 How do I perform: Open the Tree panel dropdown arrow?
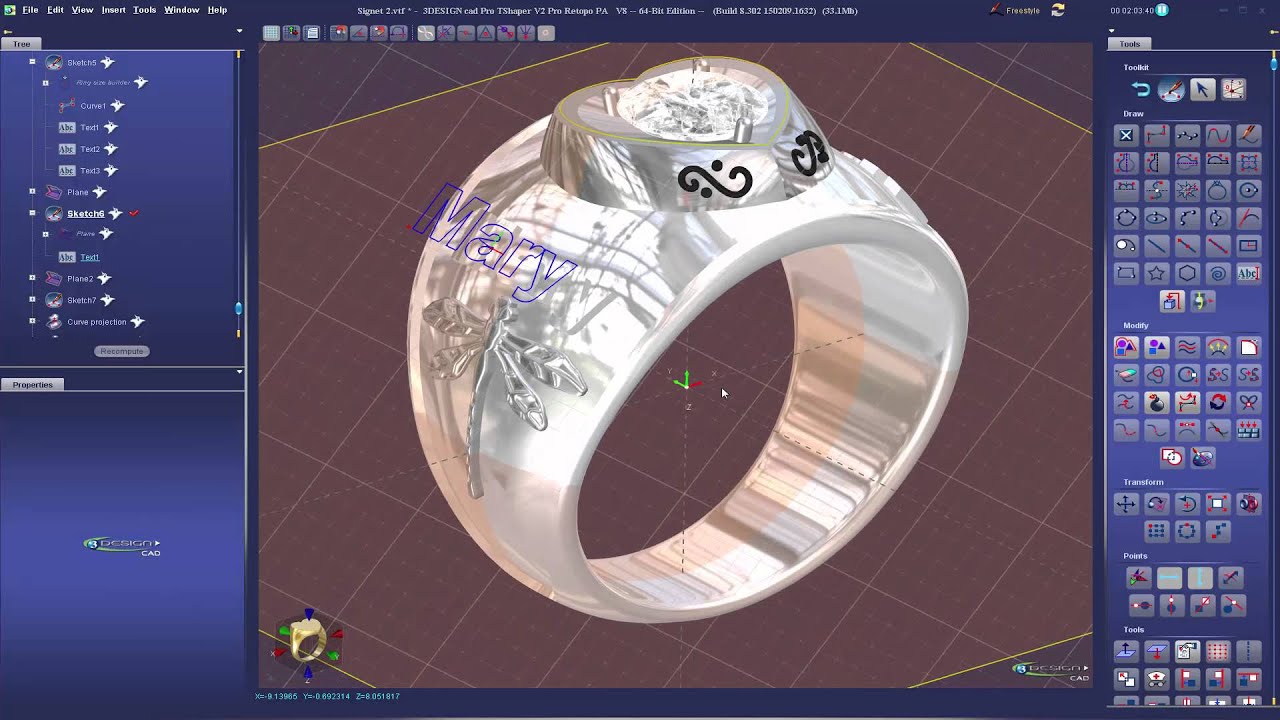[x=239, y=32]
